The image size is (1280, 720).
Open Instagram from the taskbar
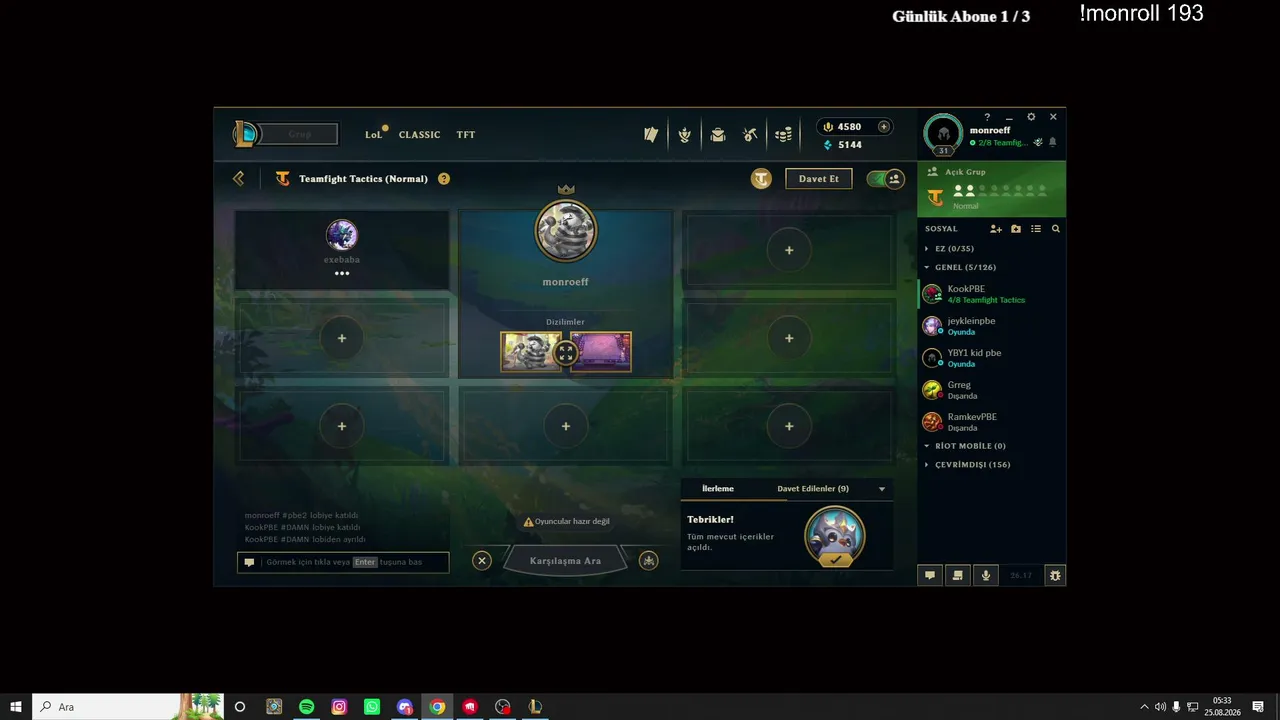tap(339, 707)
